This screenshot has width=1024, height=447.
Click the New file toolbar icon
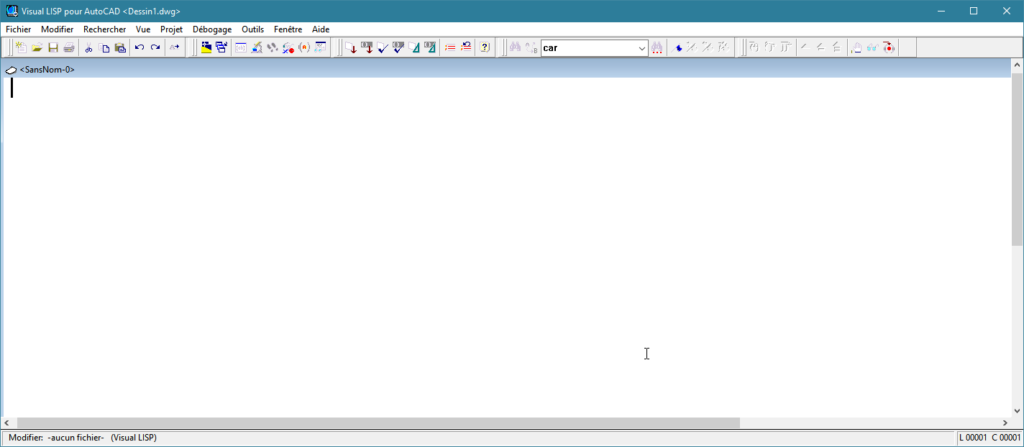(21, 48)
